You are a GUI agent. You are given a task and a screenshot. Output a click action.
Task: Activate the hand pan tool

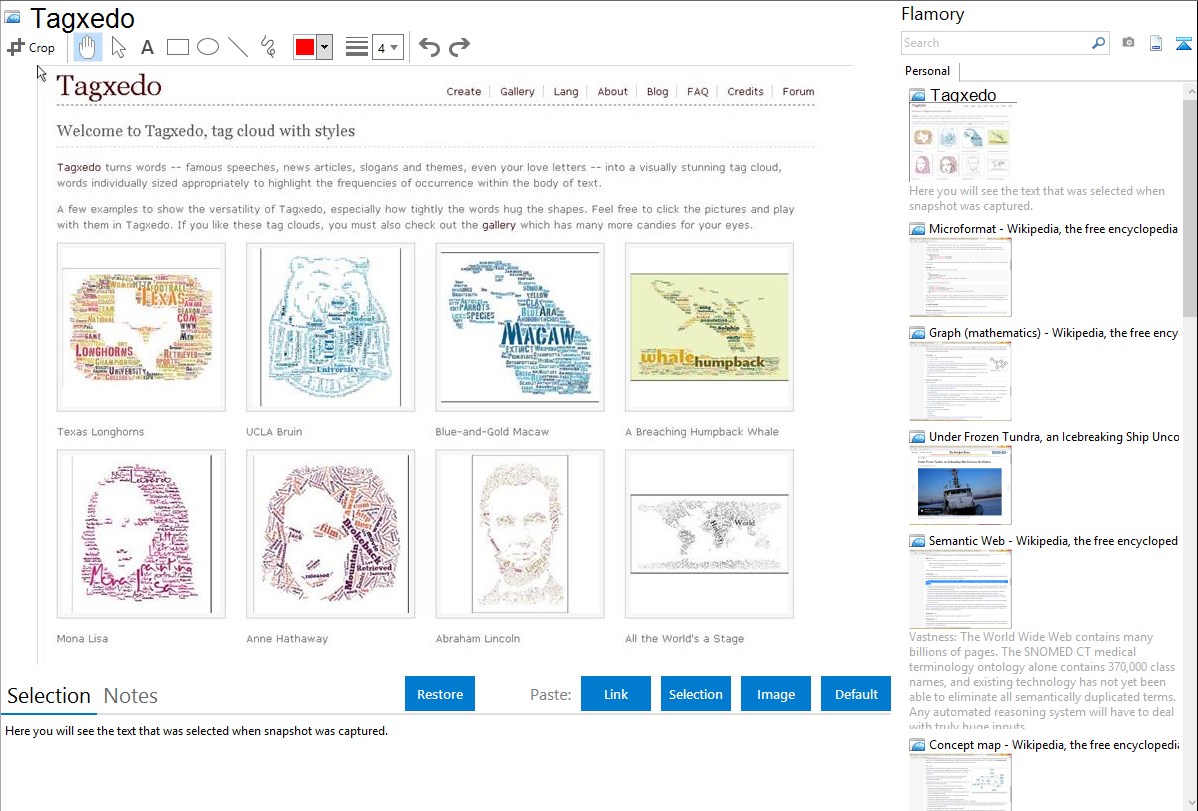coord(88,47)
